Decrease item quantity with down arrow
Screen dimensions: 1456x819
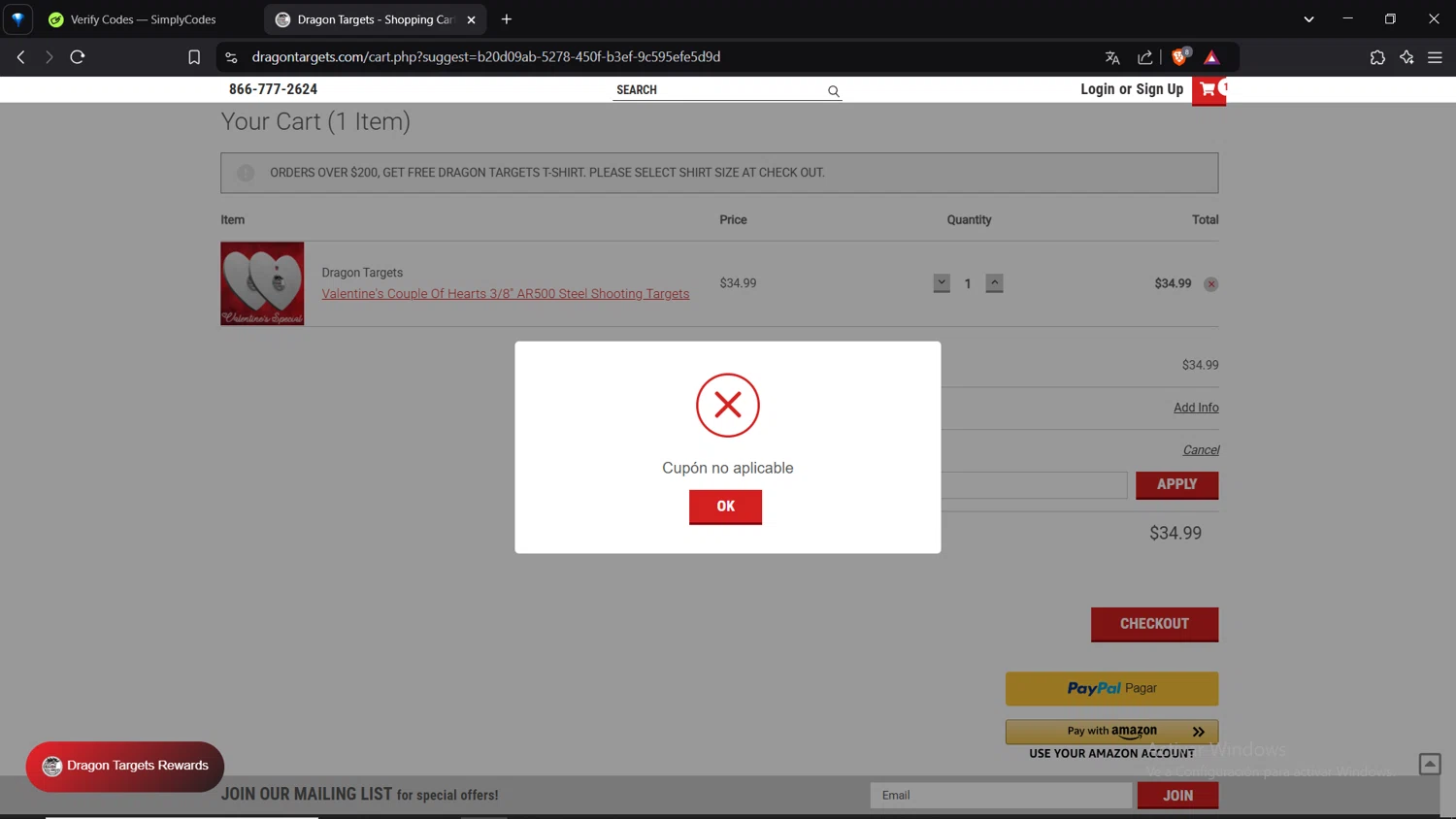(942, 282)
